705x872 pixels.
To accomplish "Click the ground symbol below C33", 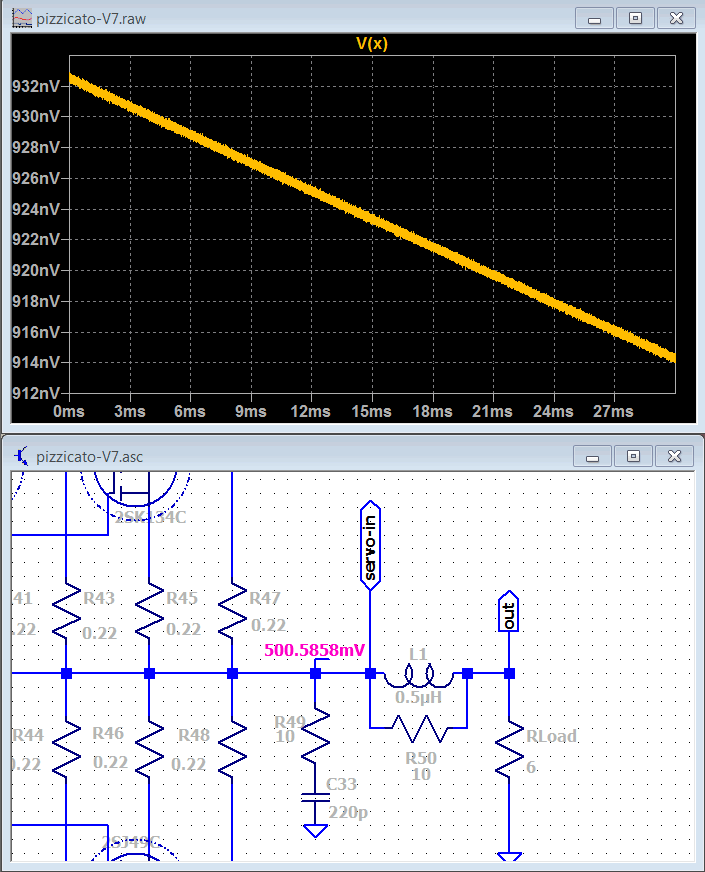I will tap(315, 831).
